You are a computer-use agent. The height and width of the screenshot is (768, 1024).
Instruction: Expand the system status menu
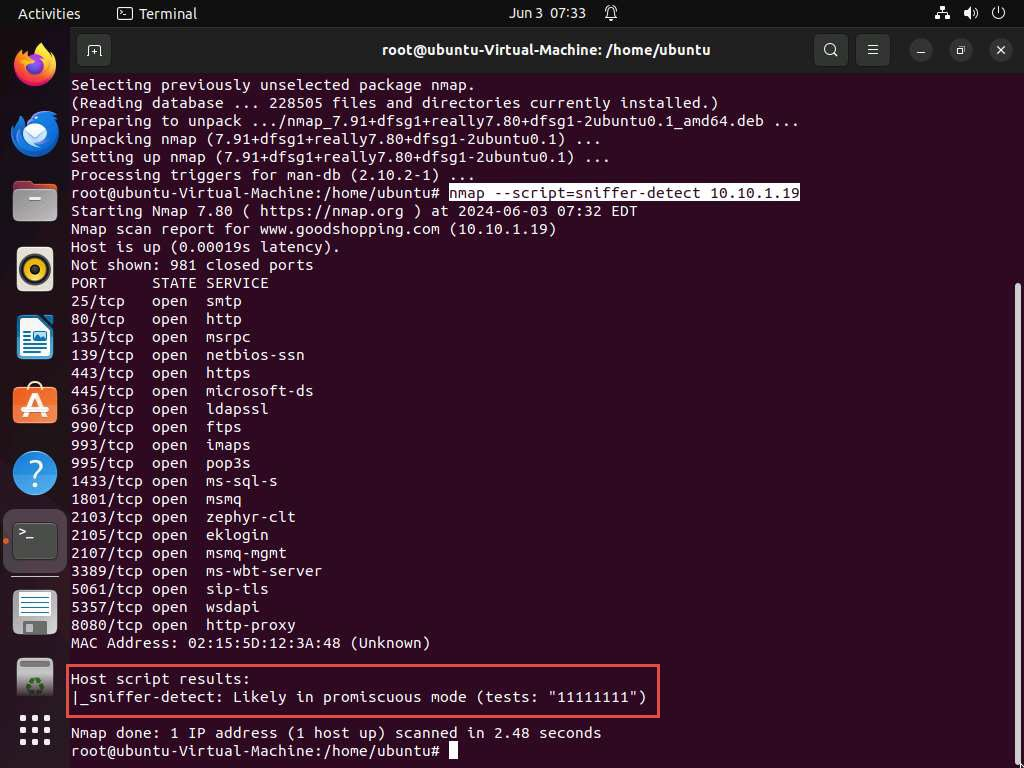click(970, 13)
